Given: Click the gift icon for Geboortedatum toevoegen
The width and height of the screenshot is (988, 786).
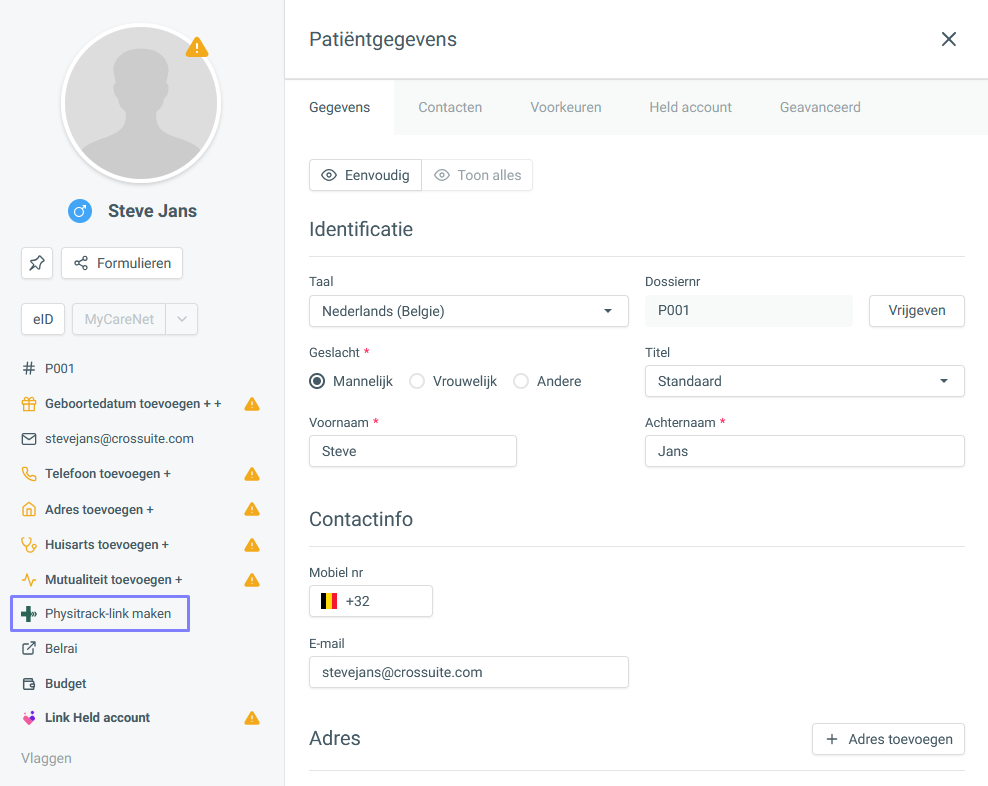Looking at the screenshot, I should pyautogui.click(x=28, y=404).
